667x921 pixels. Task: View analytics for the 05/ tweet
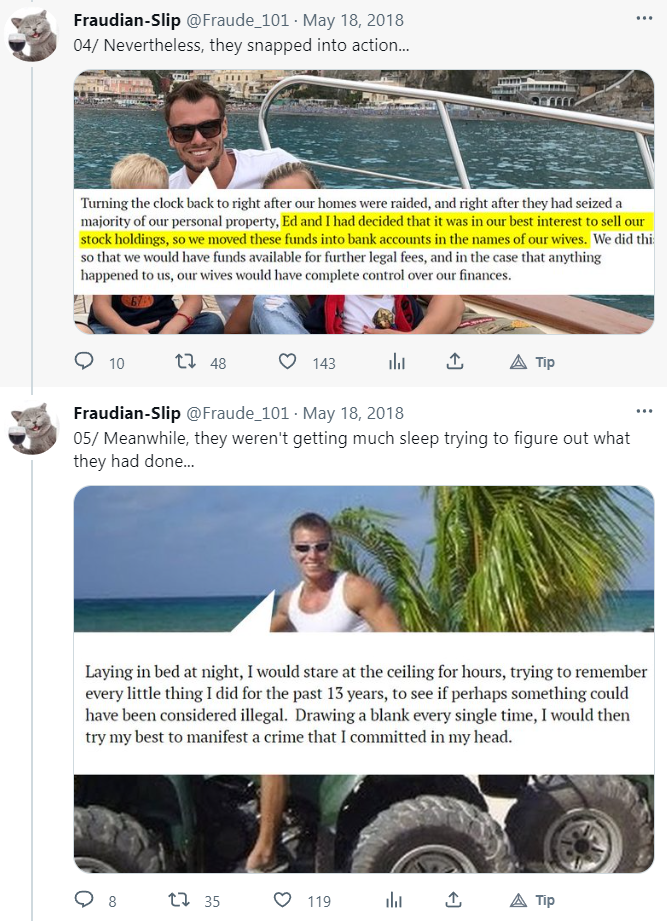(396, 900)
